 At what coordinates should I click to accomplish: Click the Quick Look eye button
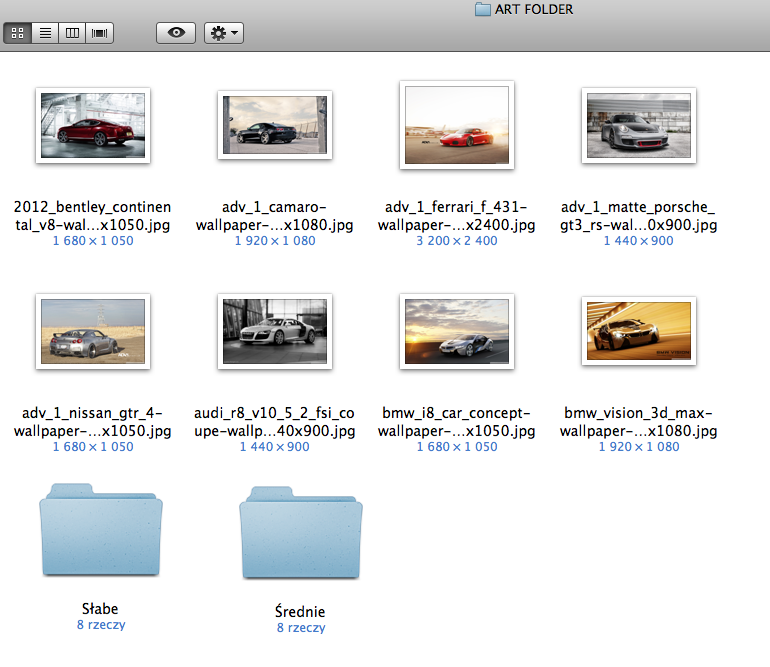176,33
